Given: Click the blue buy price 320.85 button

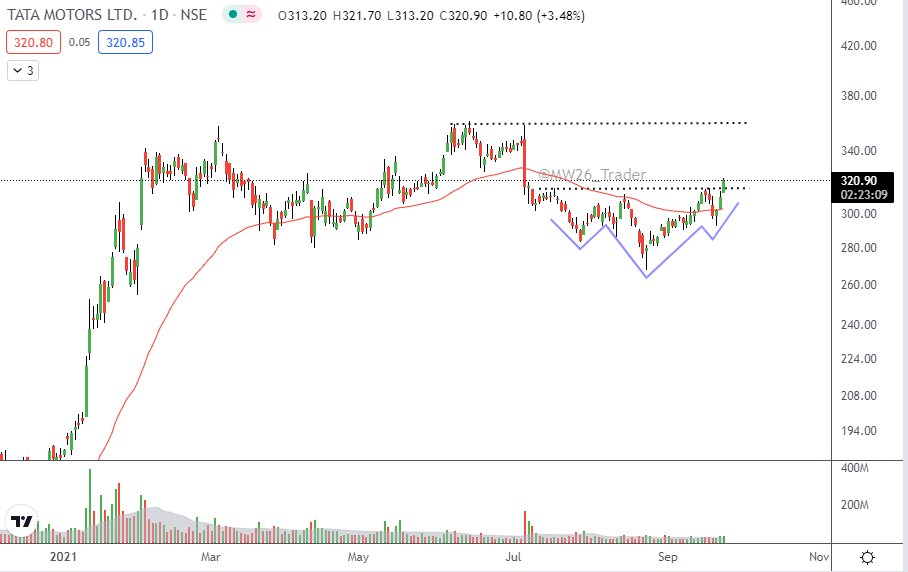Looking at the screenshot, I should click(126, 42).
